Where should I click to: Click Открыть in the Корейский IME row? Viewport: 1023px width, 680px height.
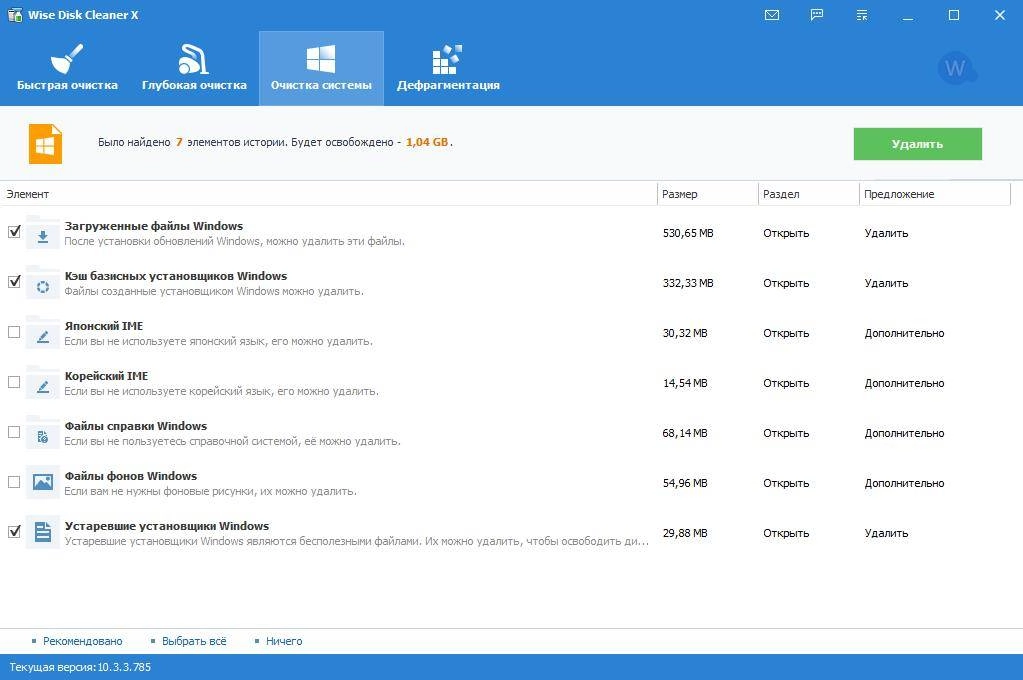pyautogui.click(x=786, y=383)
